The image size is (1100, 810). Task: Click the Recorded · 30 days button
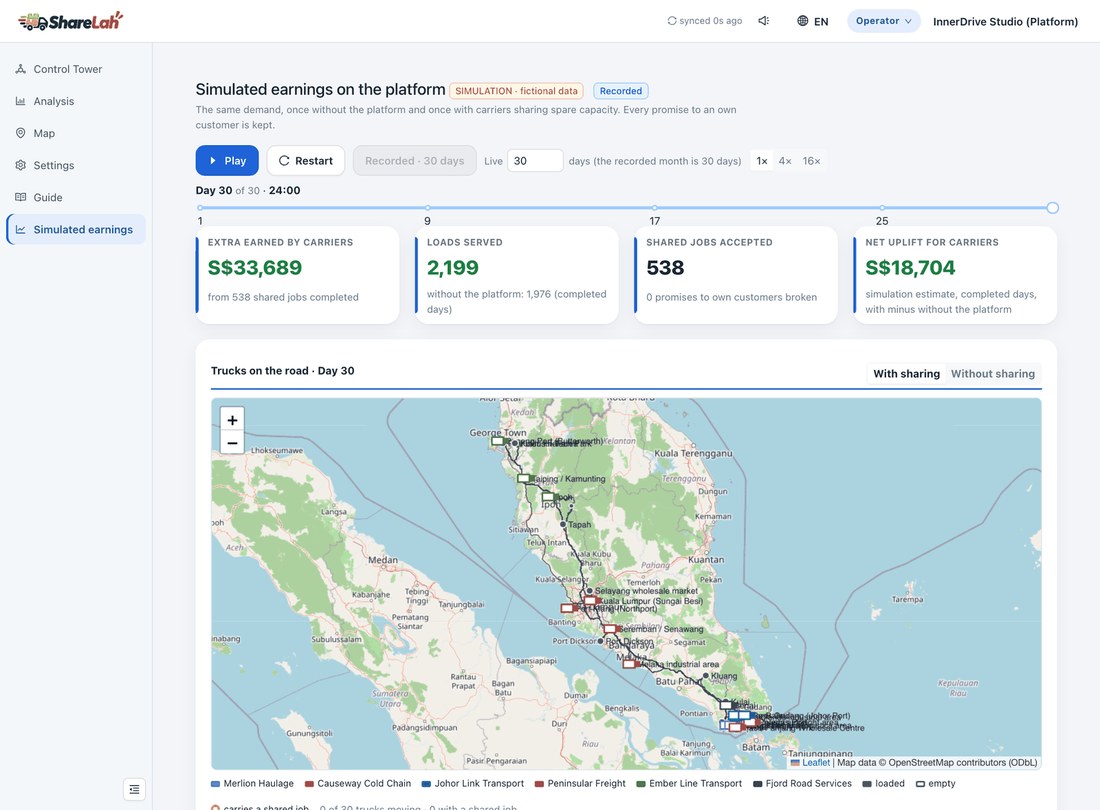pos(415,161)
